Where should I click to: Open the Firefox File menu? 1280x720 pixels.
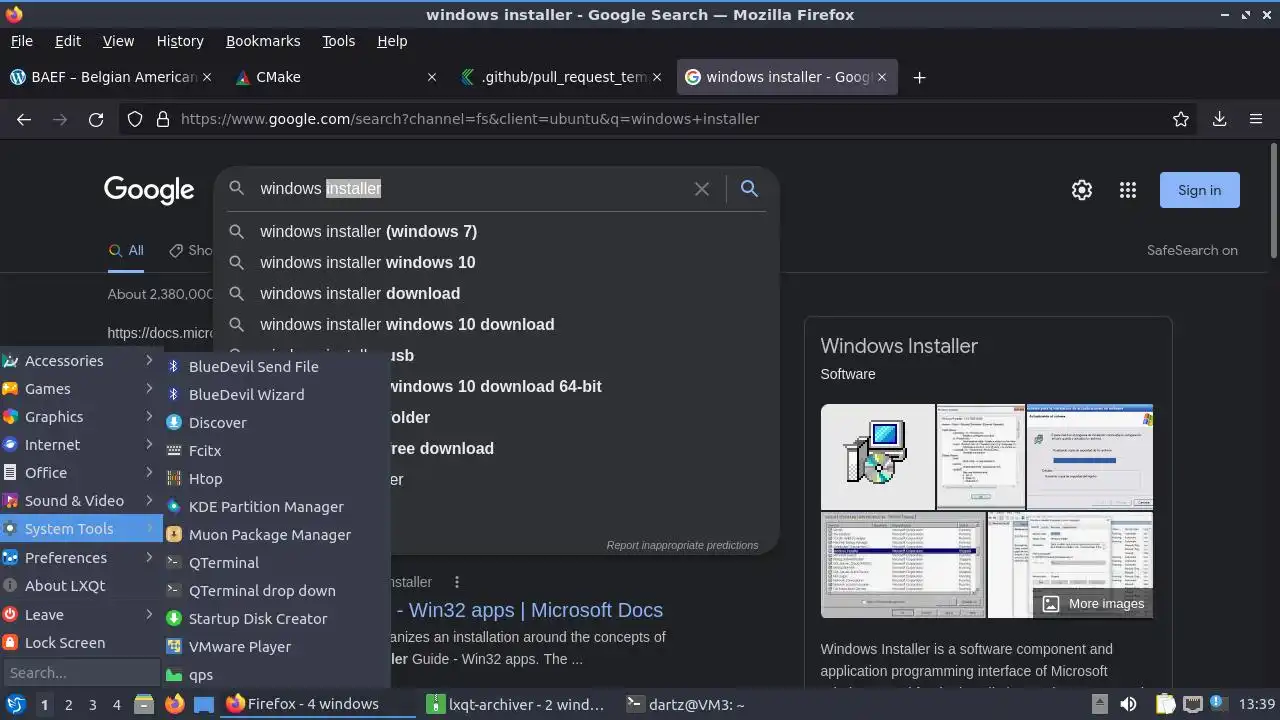(x=21, y=41)
